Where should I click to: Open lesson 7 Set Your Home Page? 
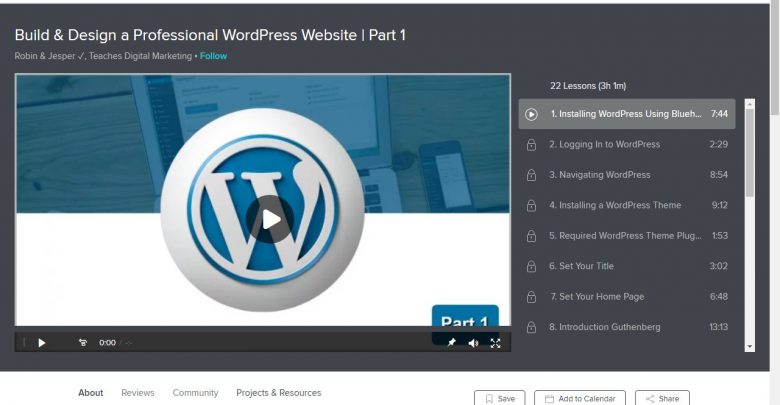pyautogui.click(x=627, y=297)
